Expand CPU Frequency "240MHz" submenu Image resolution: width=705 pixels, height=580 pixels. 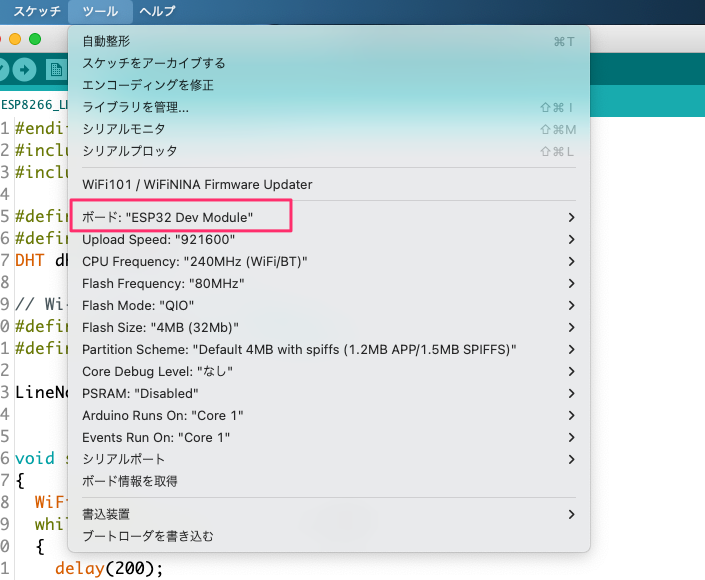click(194, 261)
